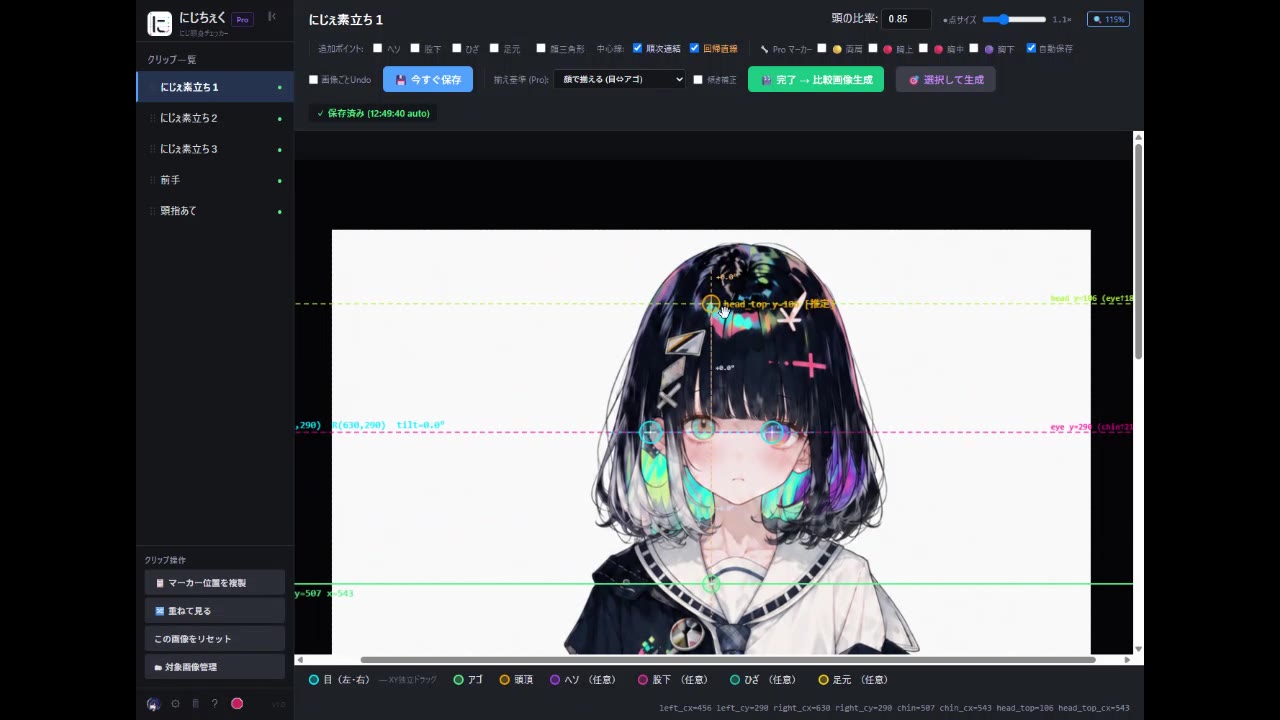
Task: Open the 顔で揃える alignment dropdown
Action: pyautogui.click(x=619, y=79)
